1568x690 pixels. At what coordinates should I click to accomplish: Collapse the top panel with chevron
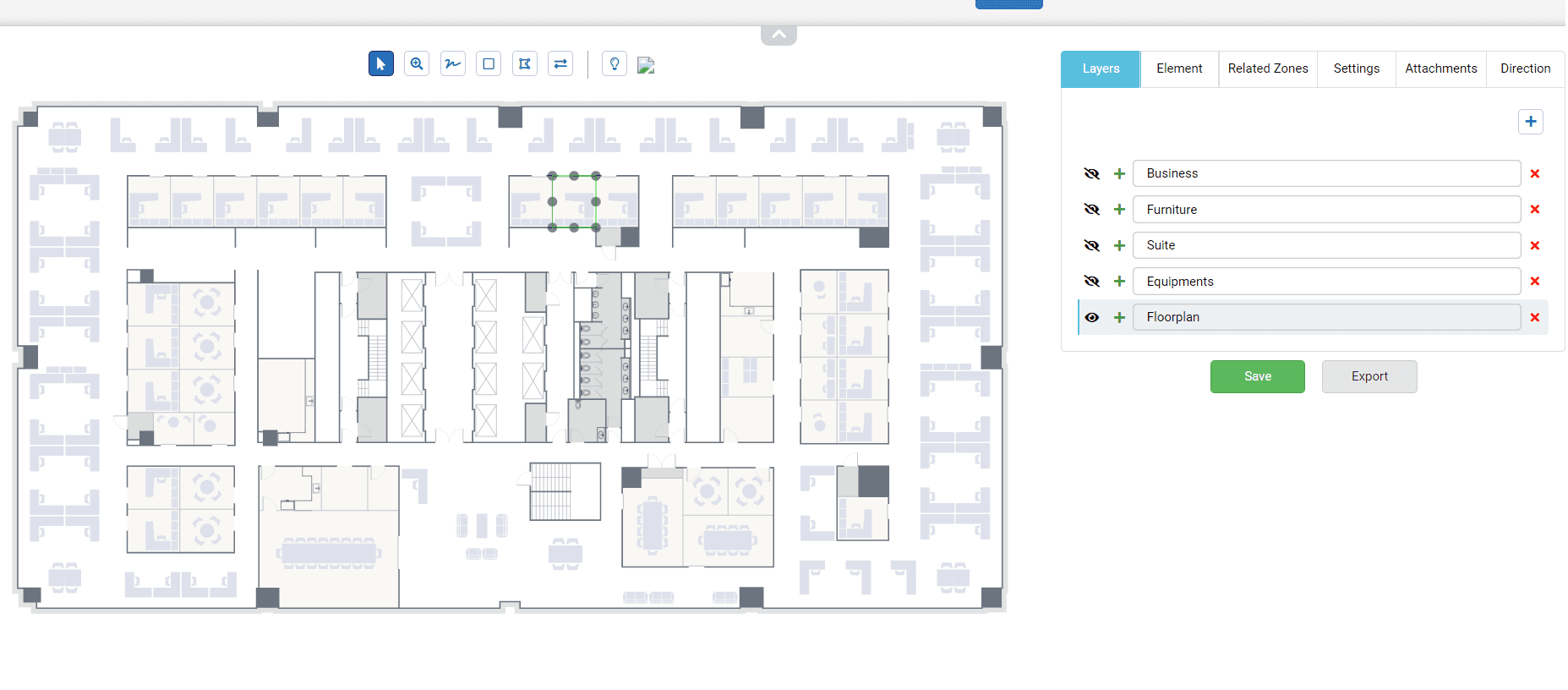pyautogui.click(x=779, y=35)
